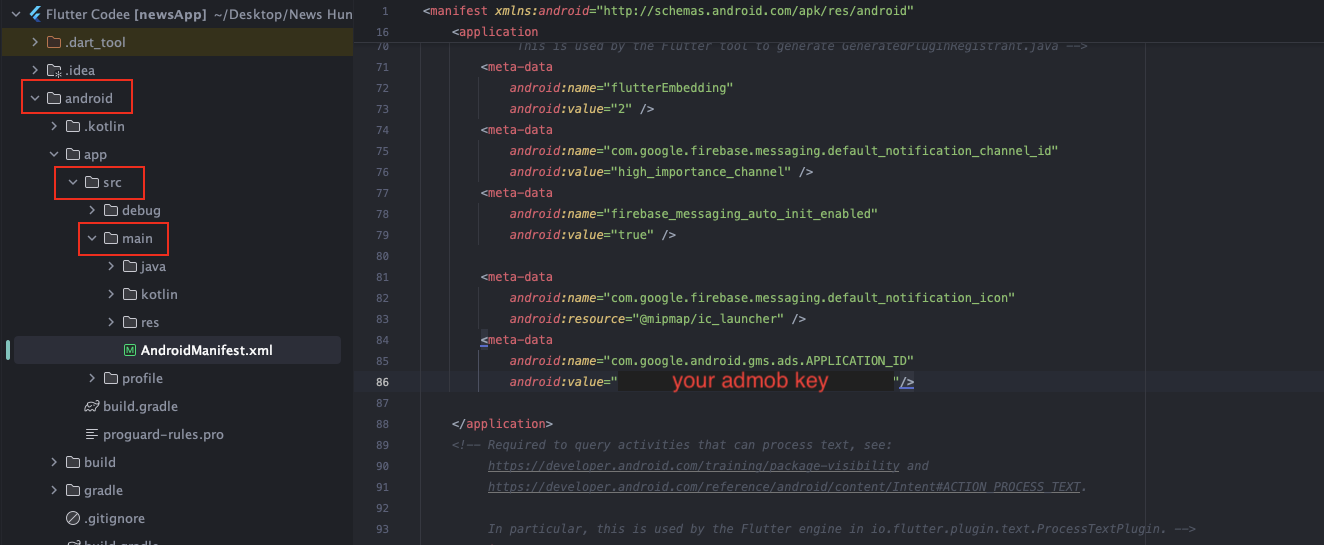Expand the debug folder chevron
Viewport: 1324px width, 545px height.
pos(92,210)
